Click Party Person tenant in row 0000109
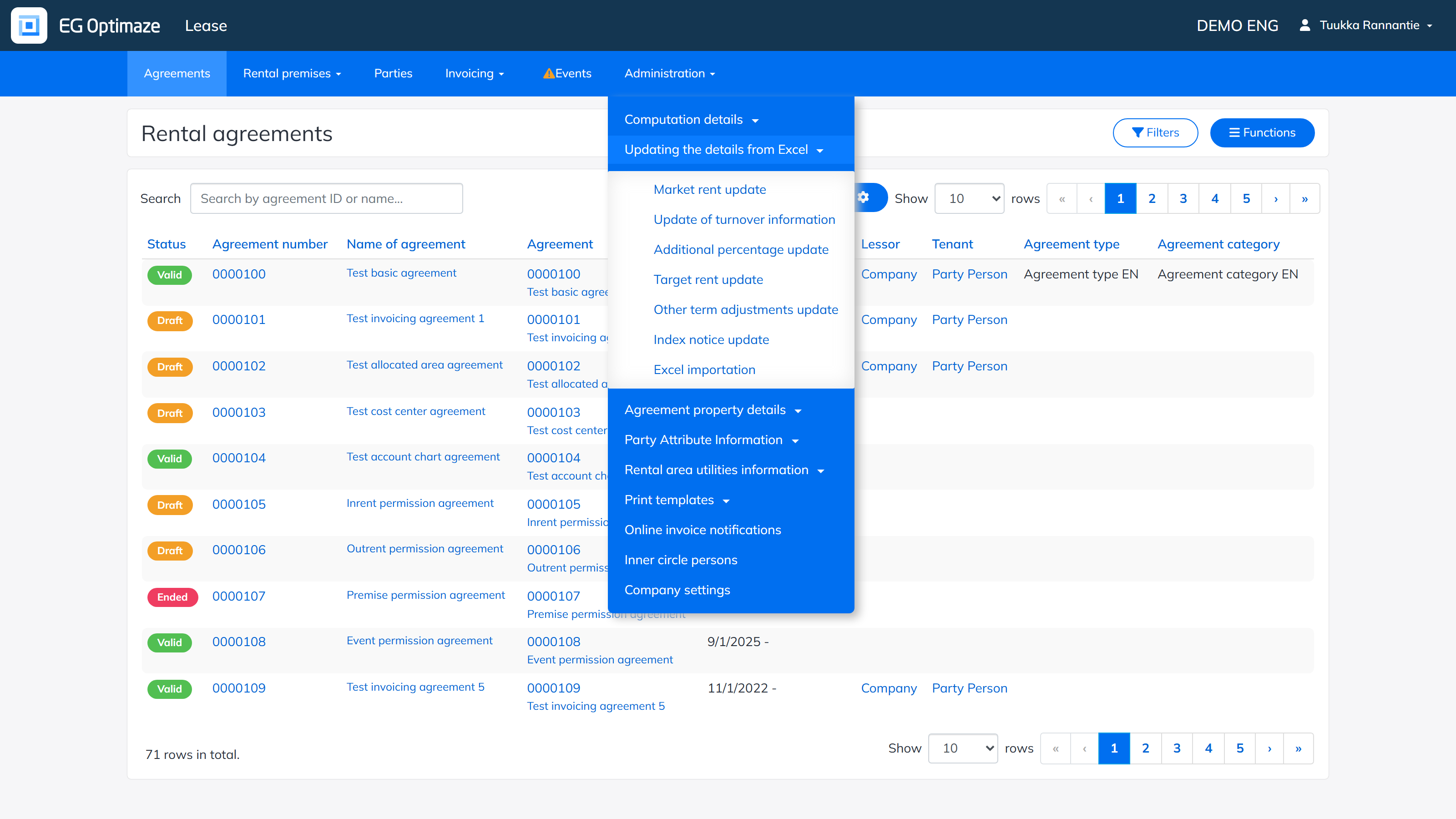Screen dimensions: 1456x819 970,688
